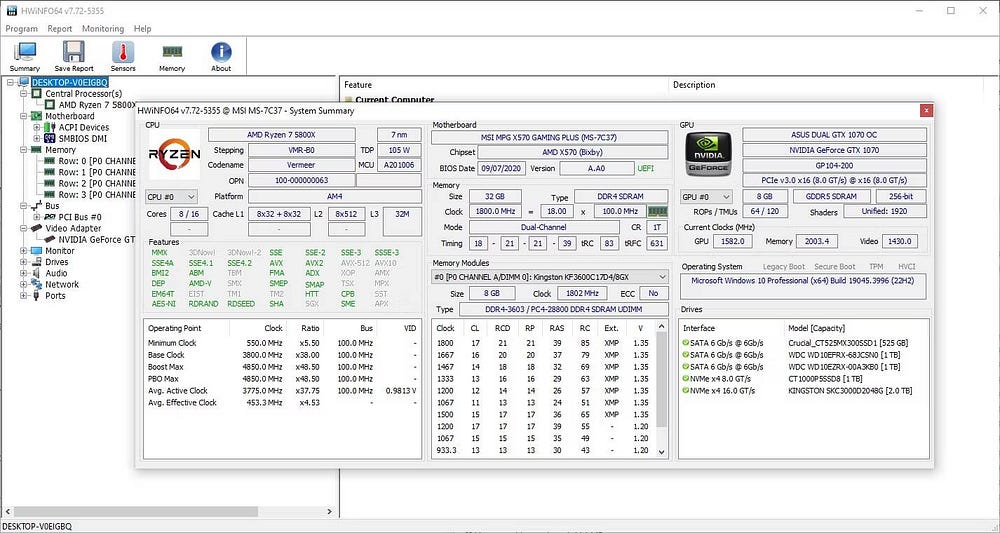The width and height of the screenshot is (1000, 533).
Task: Click the memory module icon beside 100.0 MHz
Action: point(658,211)
